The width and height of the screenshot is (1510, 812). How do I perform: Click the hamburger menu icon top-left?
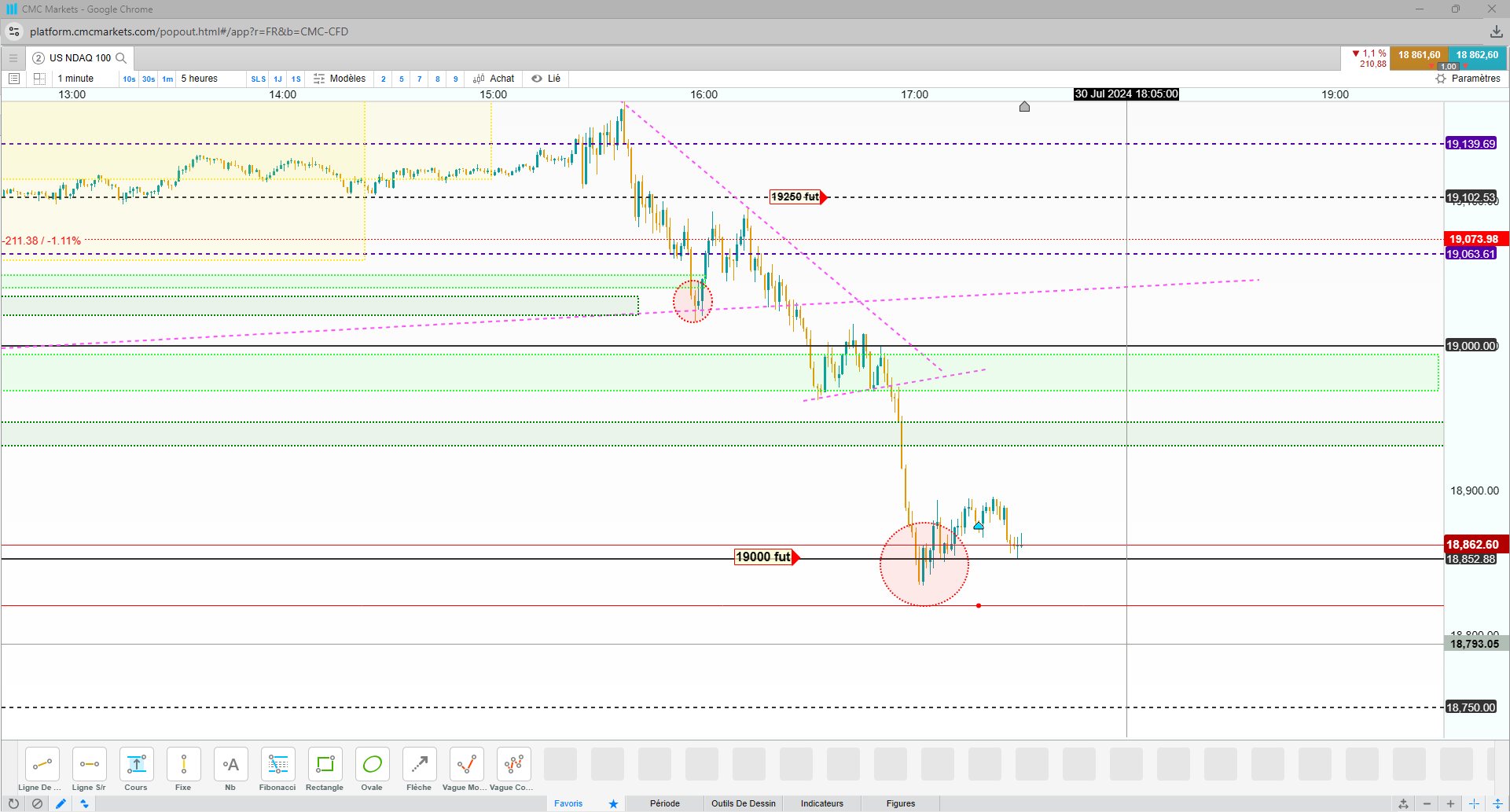tap(13, 58)
